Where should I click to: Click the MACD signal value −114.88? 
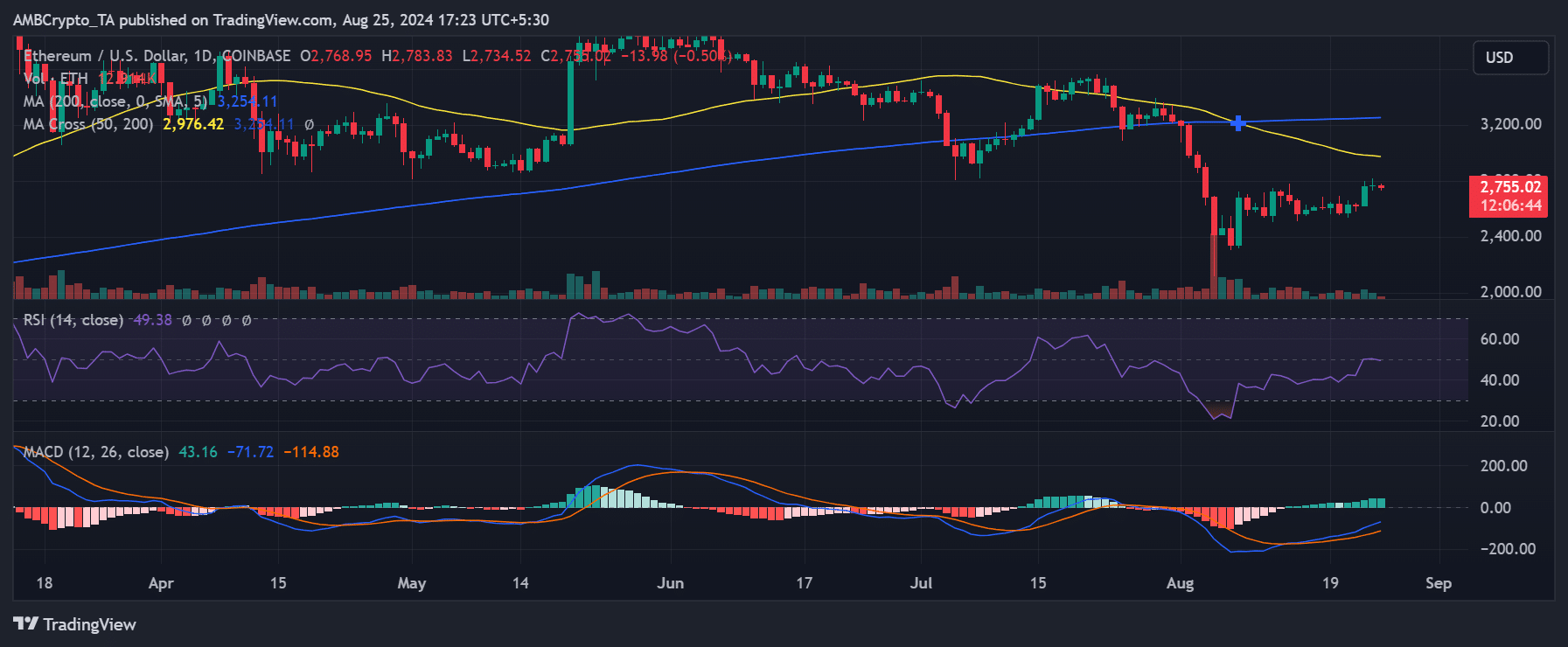pyautogui.click(x=311, y=452)
